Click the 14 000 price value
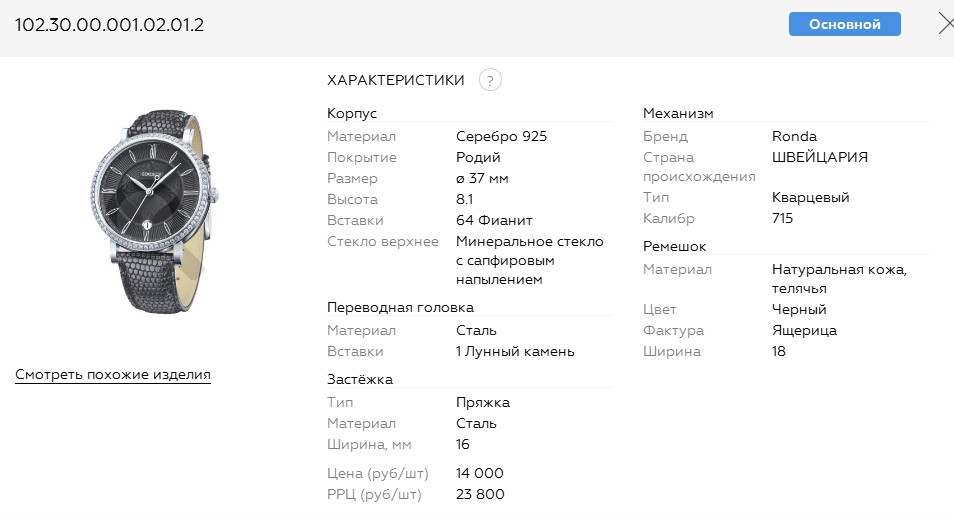Screen dimensions: 954x518 click(x=480, y=473)
